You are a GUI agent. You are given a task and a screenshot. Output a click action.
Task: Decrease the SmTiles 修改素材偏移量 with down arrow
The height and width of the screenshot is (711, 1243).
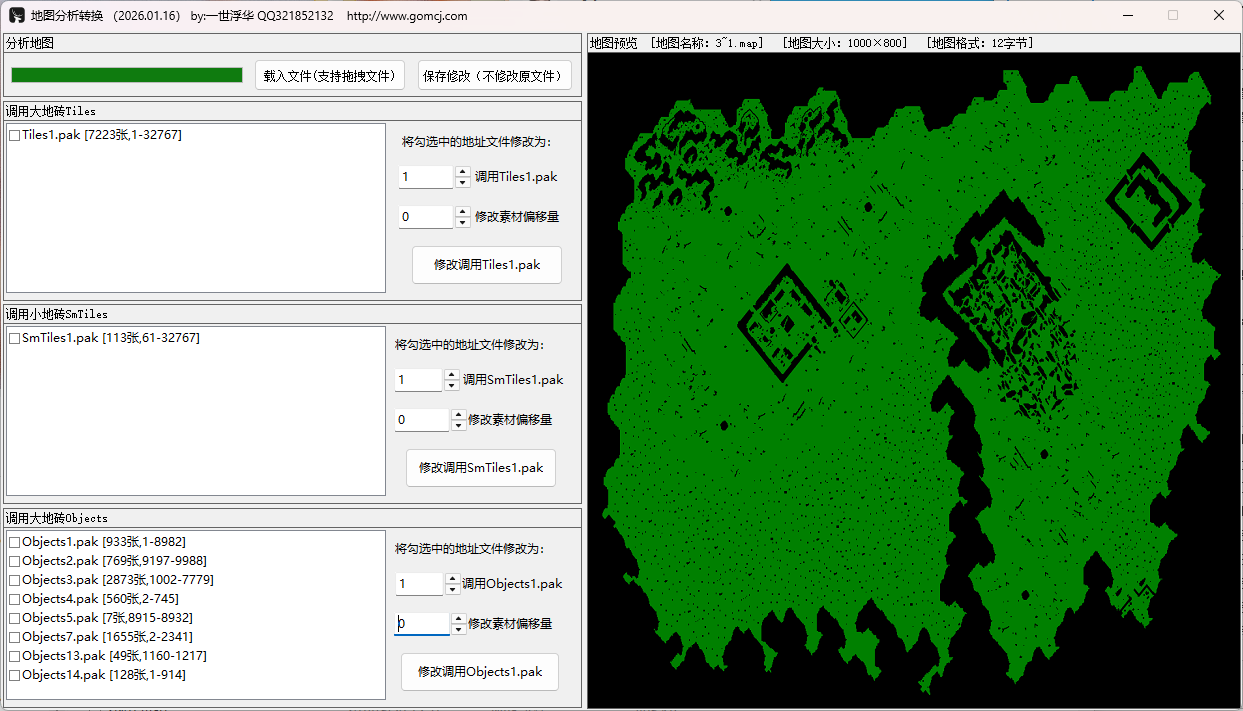[458, 425]
